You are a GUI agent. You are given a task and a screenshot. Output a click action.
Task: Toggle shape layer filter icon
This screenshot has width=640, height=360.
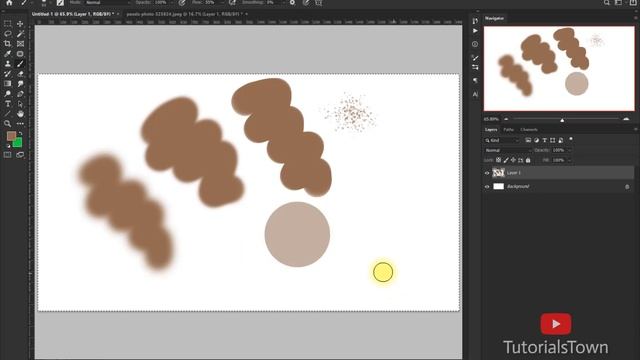[x=553, y=140]
